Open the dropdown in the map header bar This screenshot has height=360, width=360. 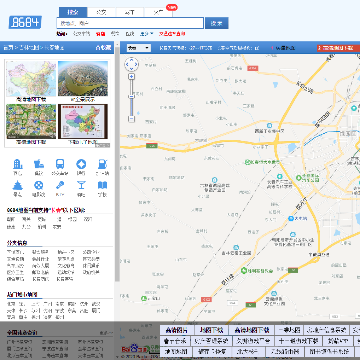pos(139,48)
